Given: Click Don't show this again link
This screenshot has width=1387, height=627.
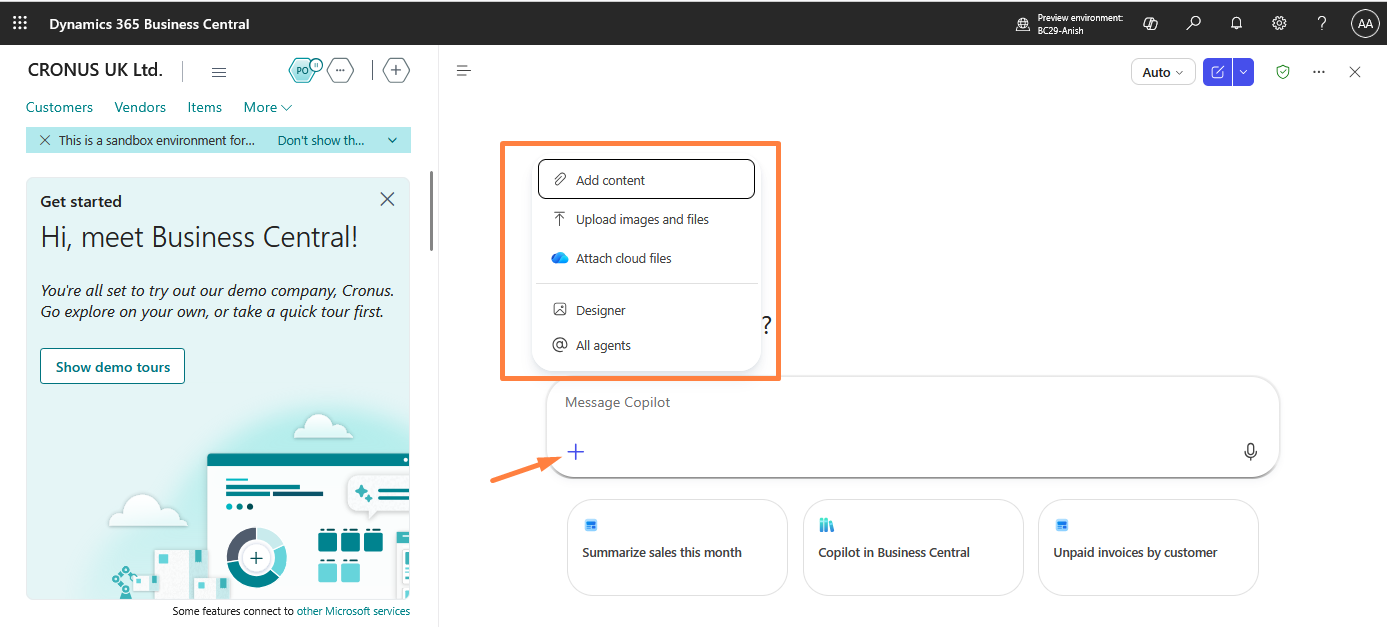Looking at the screenshot, I should [321, 140].
